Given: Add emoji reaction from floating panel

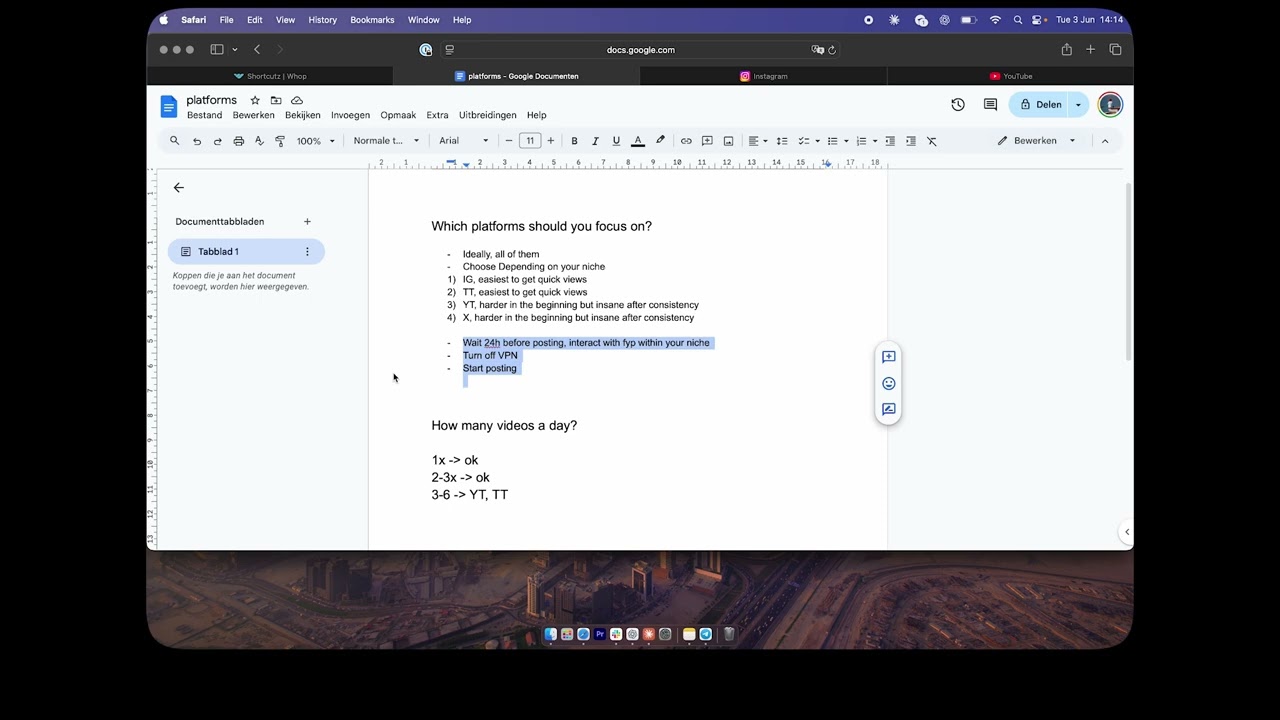Looking at the screenshot, I should (x=888, y=383).
